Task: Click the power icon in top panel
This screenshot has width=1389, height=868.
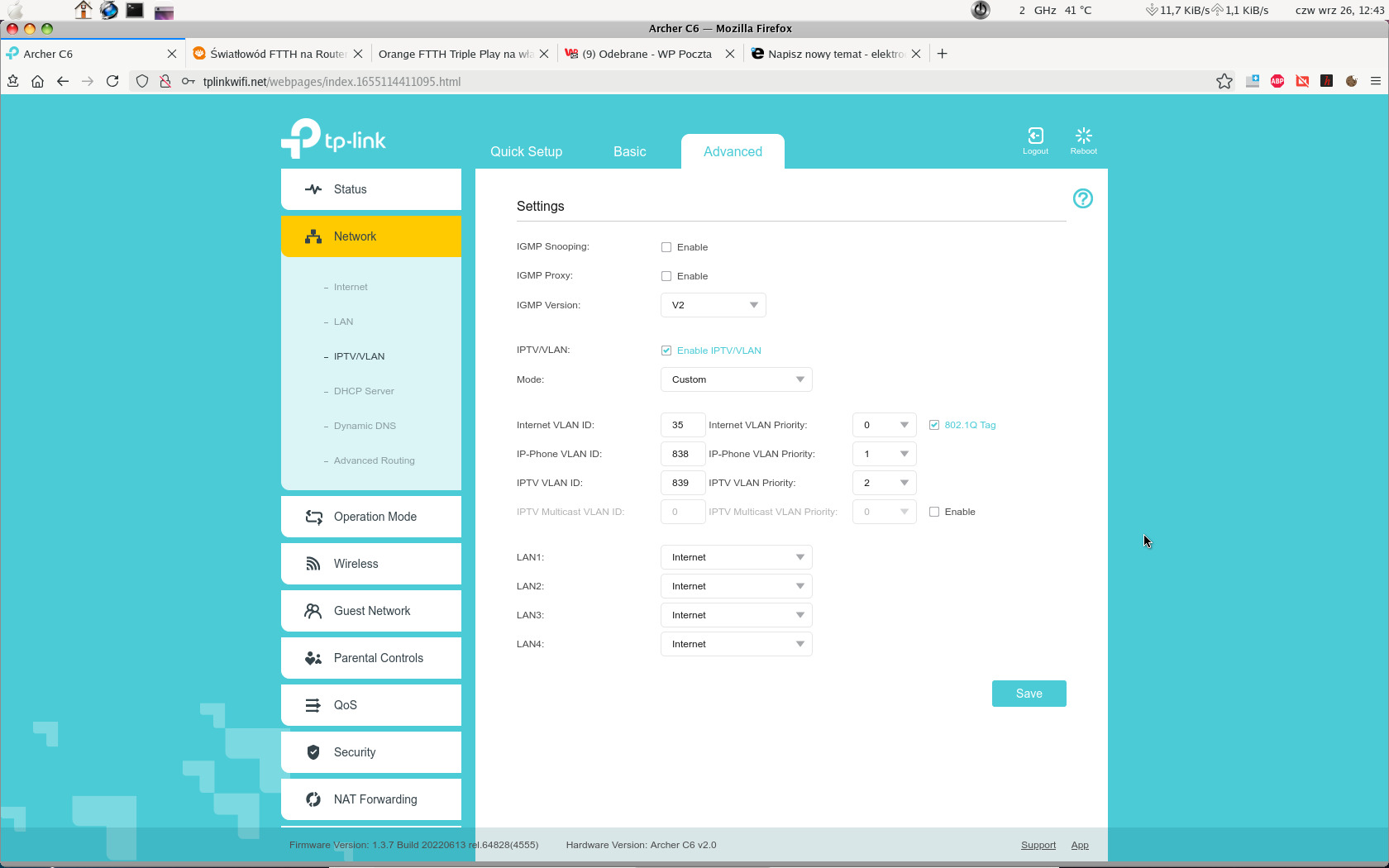Action: click(x=981, y=10)
